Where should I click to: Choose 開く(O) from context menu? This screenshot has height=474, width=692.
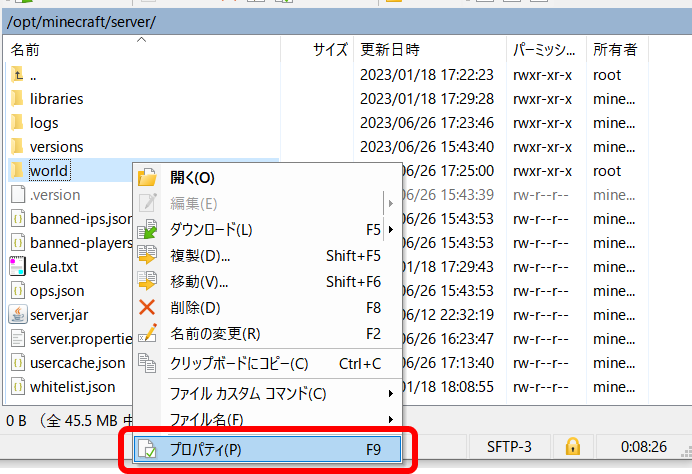click(267, 177)
